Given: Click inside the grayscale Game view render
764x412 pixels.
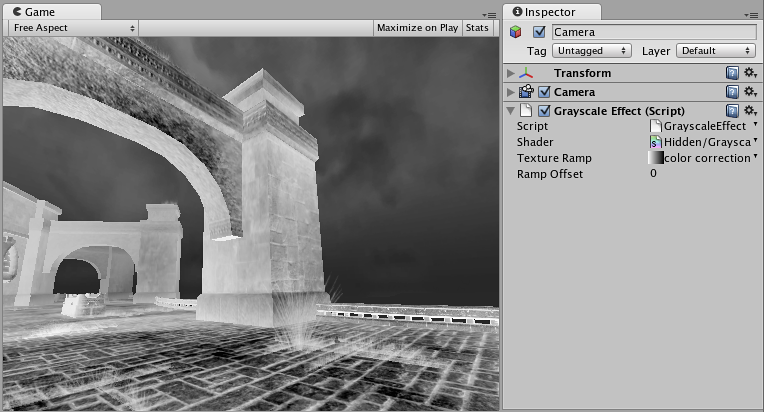Looking at the screenshot, I should pos(250,224).
